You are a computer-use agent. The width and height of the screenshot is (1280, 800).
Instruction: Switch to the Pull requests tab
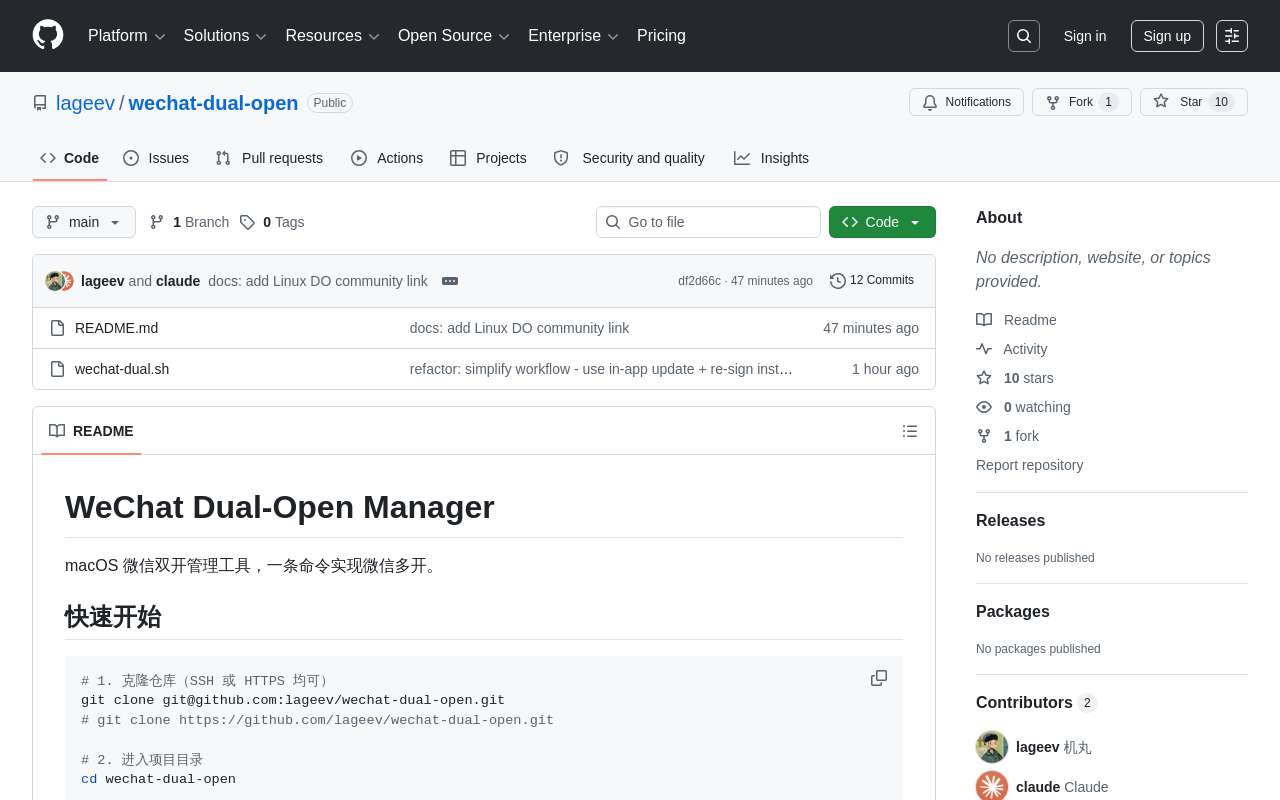pyautogui.click(x=269, y=158)
